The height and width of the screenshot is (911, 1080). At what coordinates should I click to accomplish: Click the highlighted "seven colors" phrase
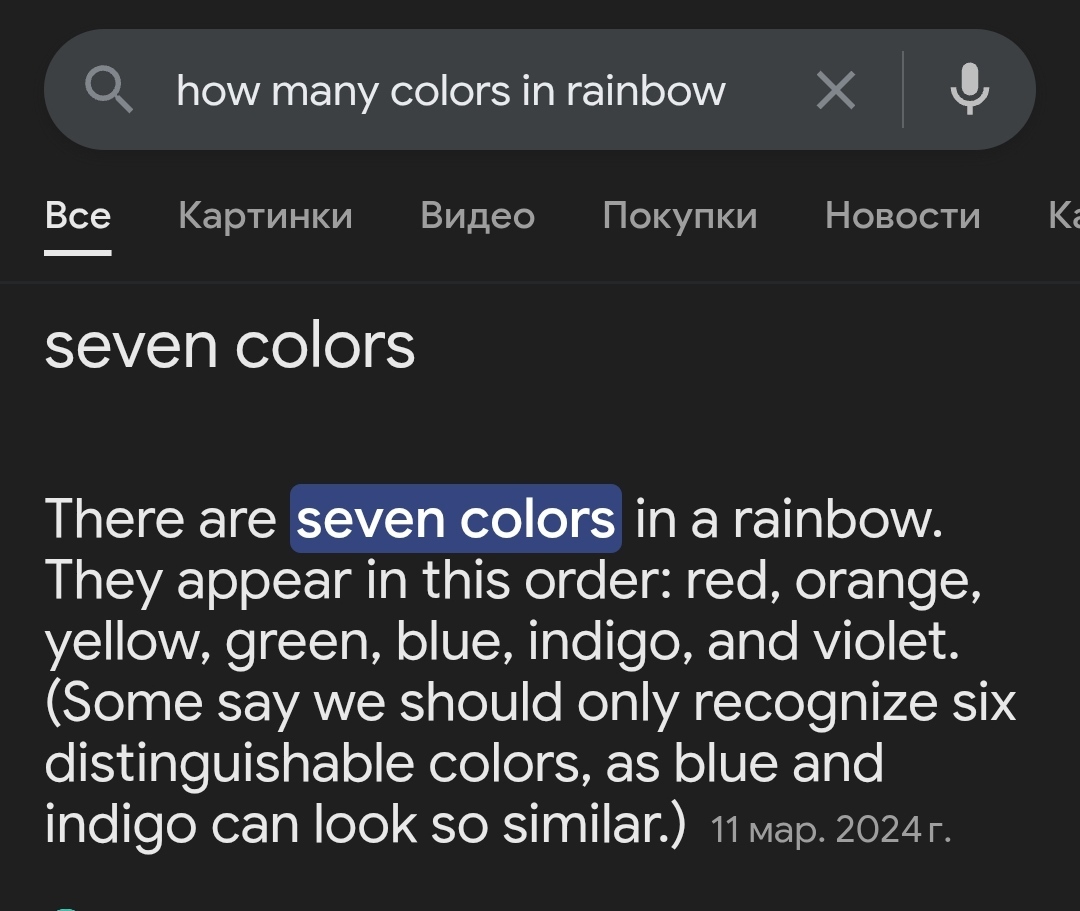(456, 519)
